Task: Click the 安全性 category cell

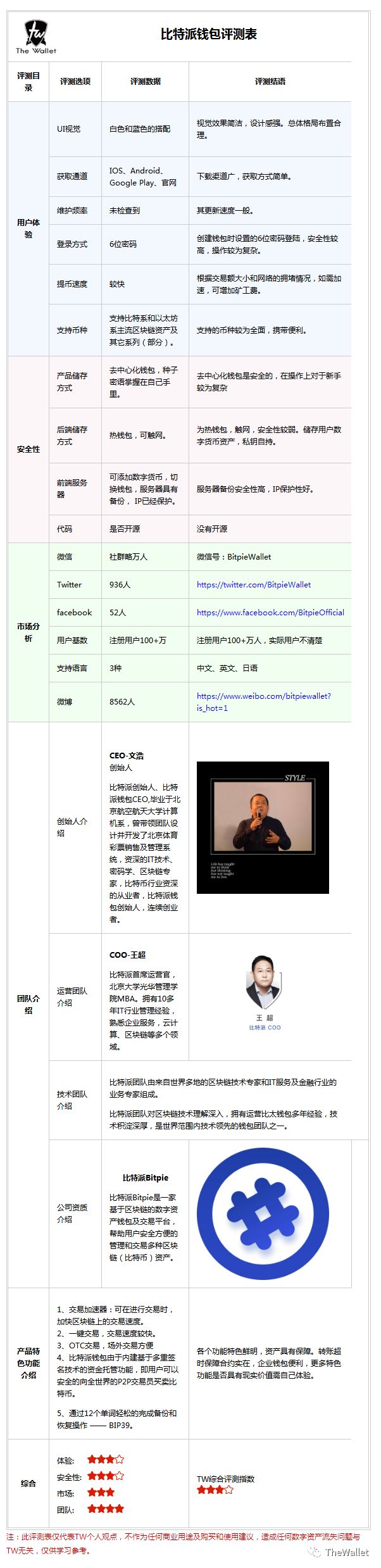Action: coord(28,449)
